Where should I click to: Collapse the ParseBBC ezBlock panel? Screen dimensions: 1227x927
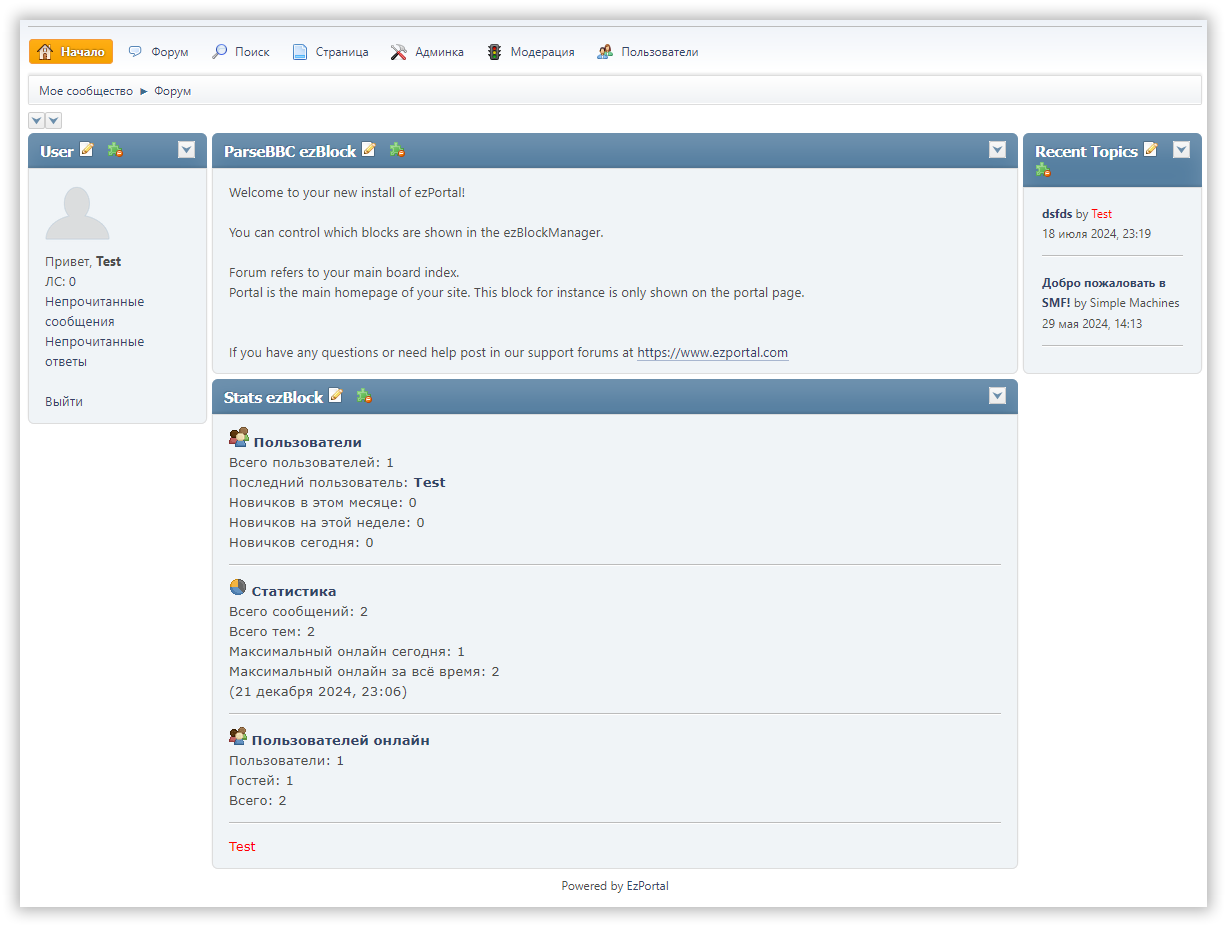997,150
